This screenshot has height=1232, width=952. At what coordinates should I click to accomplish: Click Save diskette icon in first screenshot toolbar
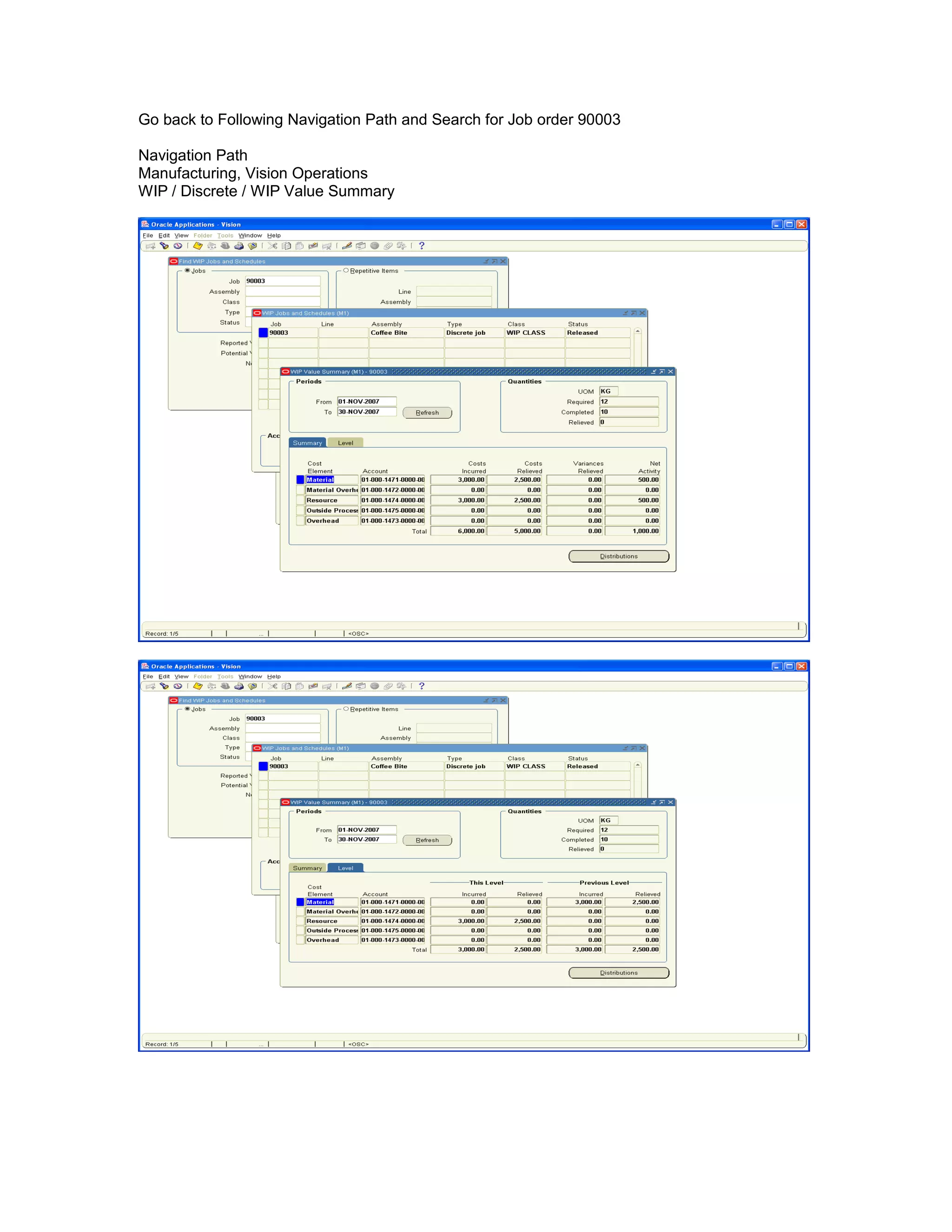(198, 246)
